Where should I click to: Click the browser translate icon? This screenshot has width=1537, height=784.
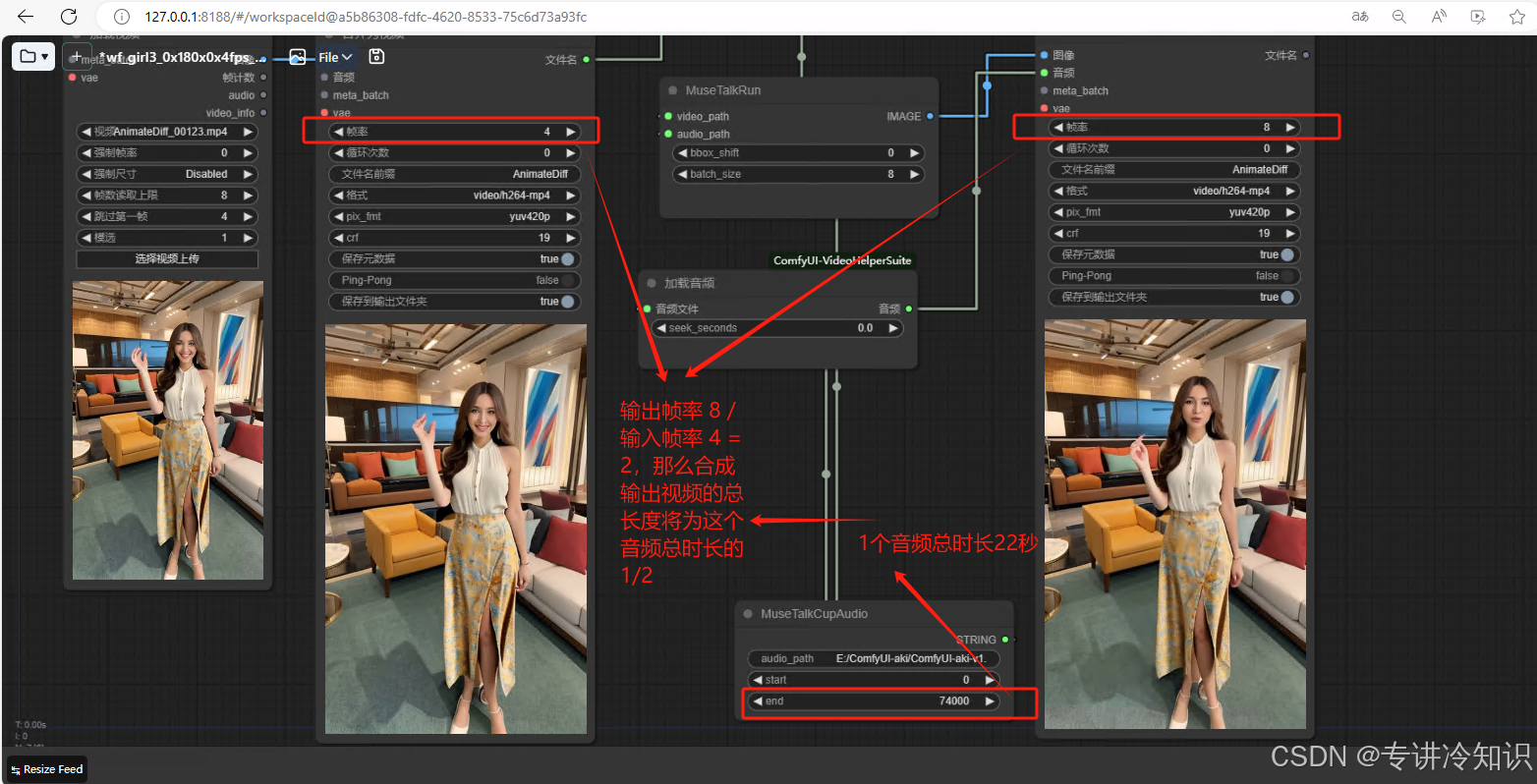(1360, 17)
